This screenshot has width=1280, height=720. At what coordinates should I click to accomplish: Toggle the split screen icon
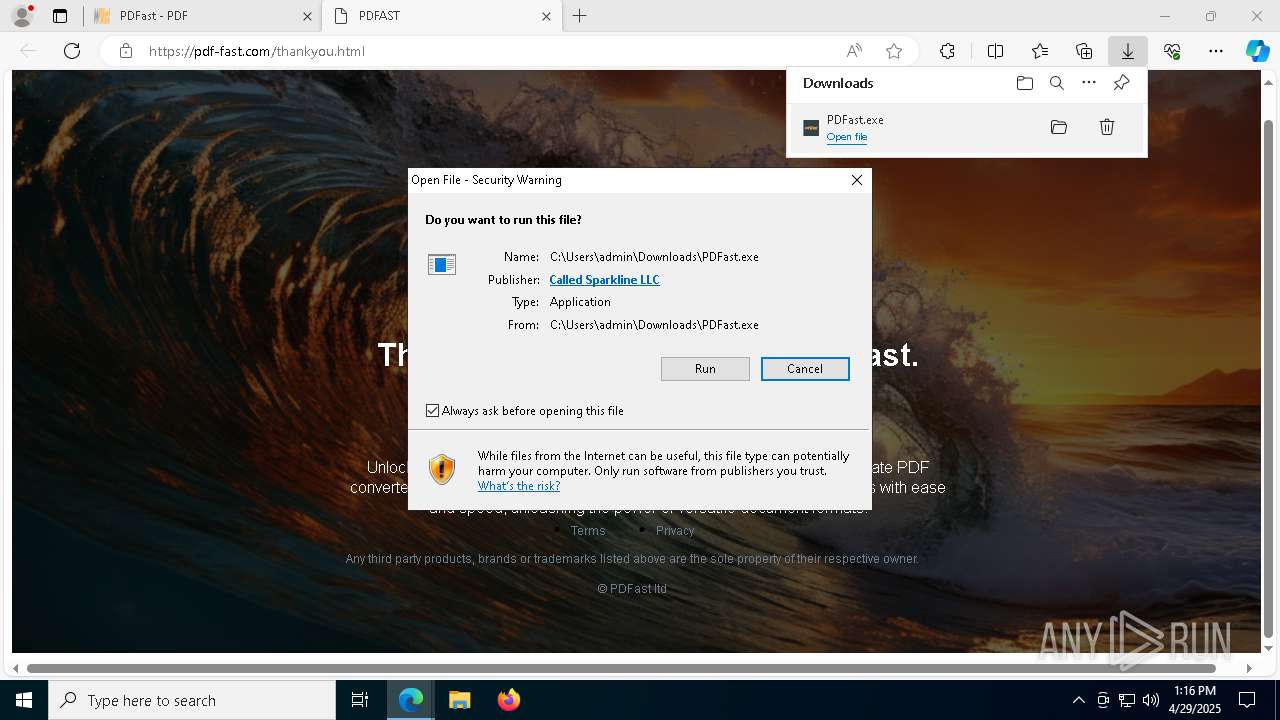(x=995, y=51)
